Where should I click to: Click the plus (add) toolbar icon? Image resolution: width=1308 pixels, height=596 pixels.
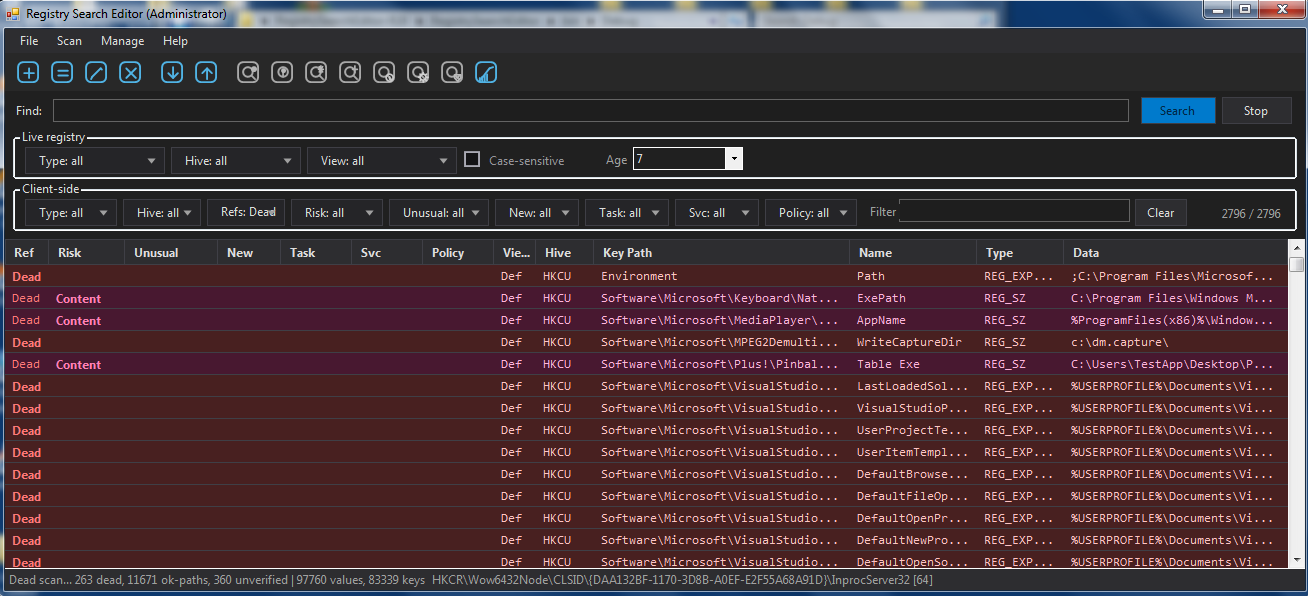click(29, 72)
